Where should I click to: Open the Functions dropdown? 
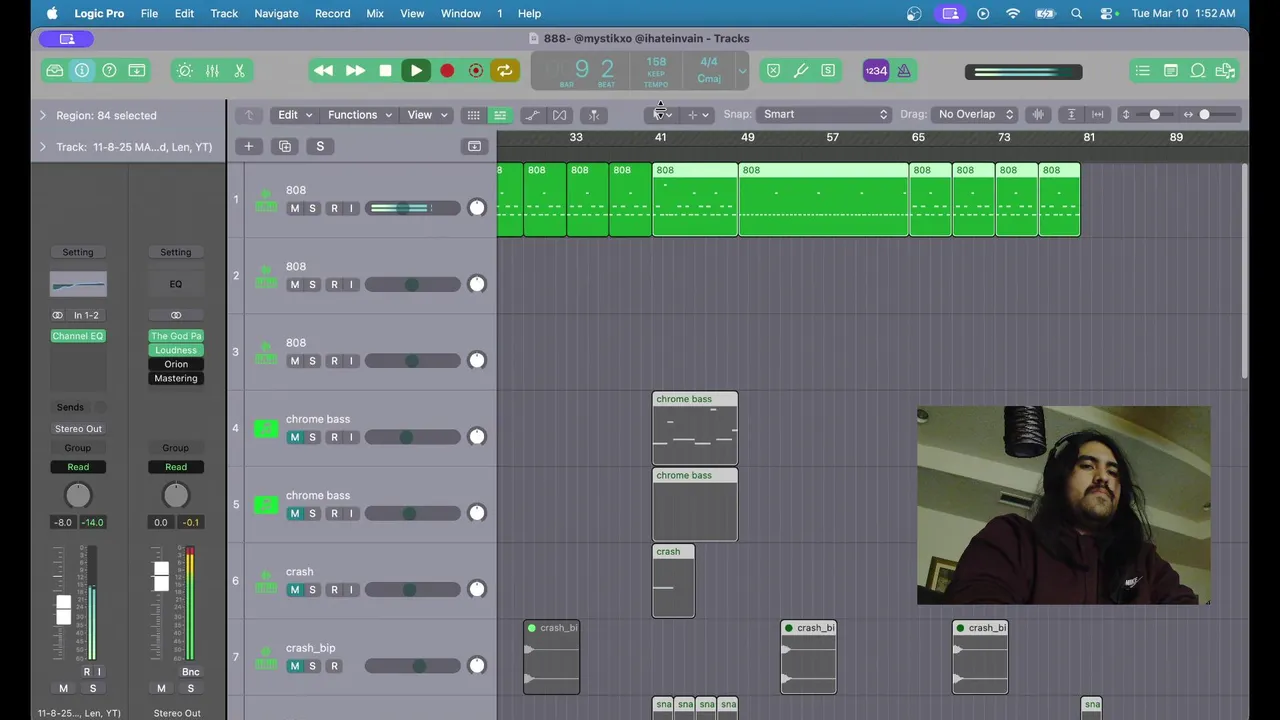360,115
